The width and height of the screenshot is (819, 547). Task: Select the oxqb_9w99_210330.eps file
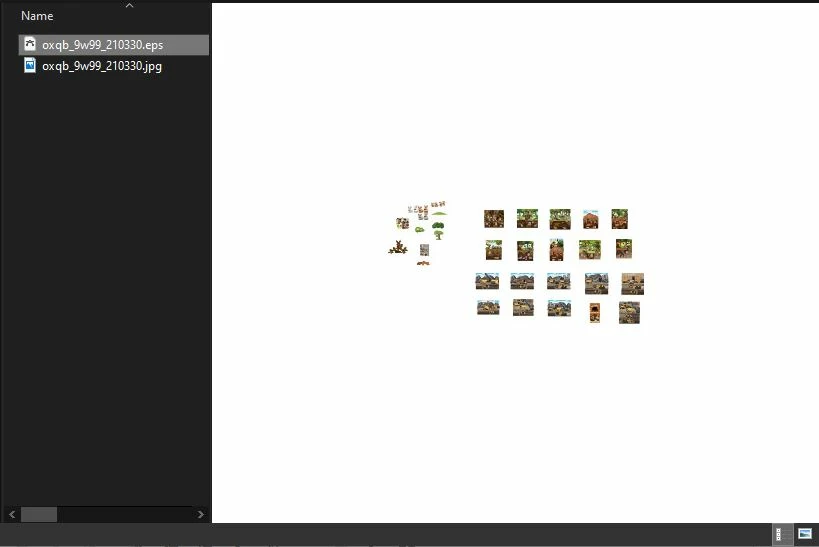pos(113,45)
